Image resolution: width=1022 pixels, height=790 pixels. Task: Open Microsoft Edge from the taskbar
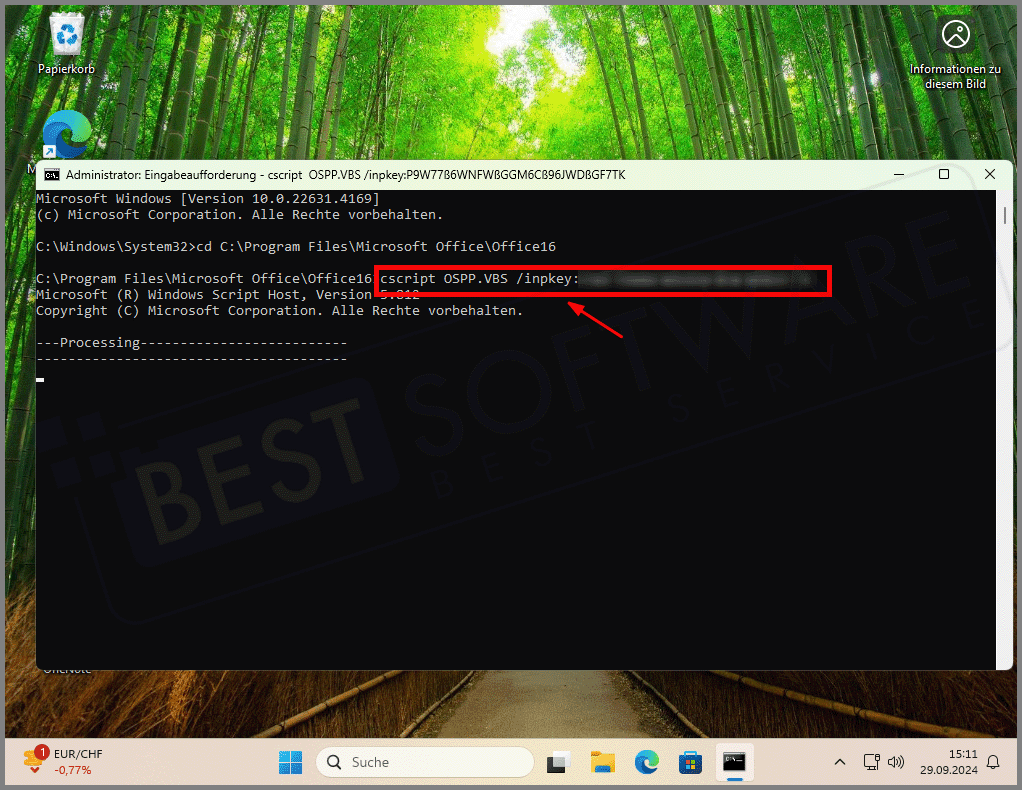coord(647,762)
